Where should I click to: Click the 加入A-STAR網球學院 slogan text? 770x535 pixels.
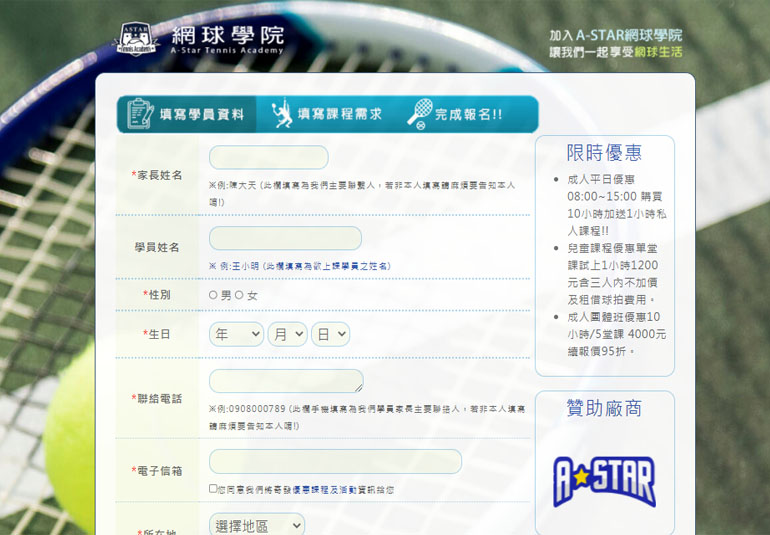pos(616,35)
